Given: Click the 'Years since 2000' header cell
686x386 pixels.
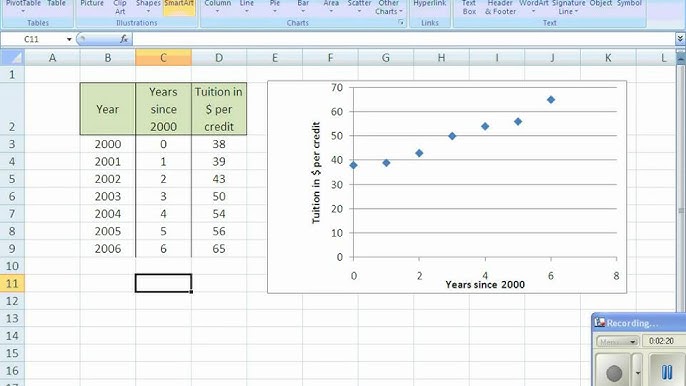Looking at the screenshot, I should 163,109.
